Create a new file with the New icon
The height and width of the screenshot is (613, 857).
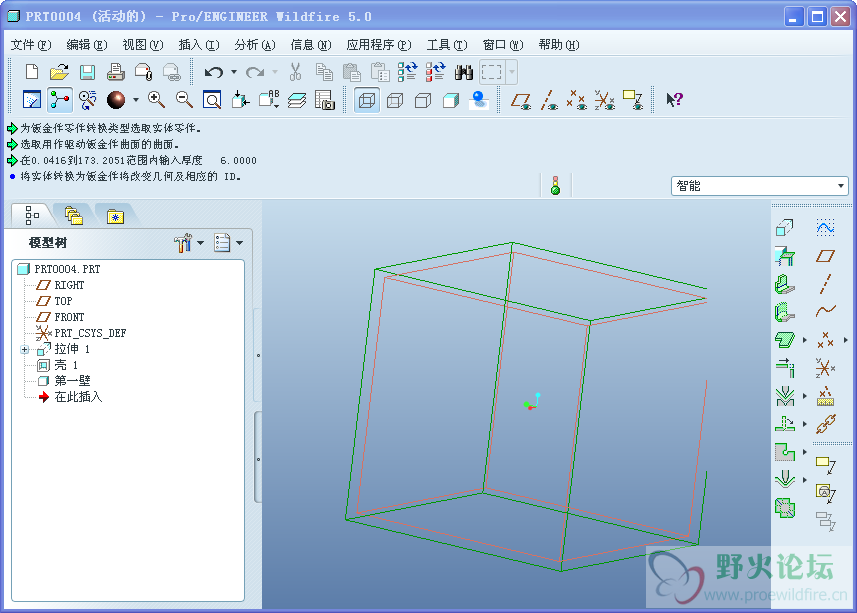point(32,72)
